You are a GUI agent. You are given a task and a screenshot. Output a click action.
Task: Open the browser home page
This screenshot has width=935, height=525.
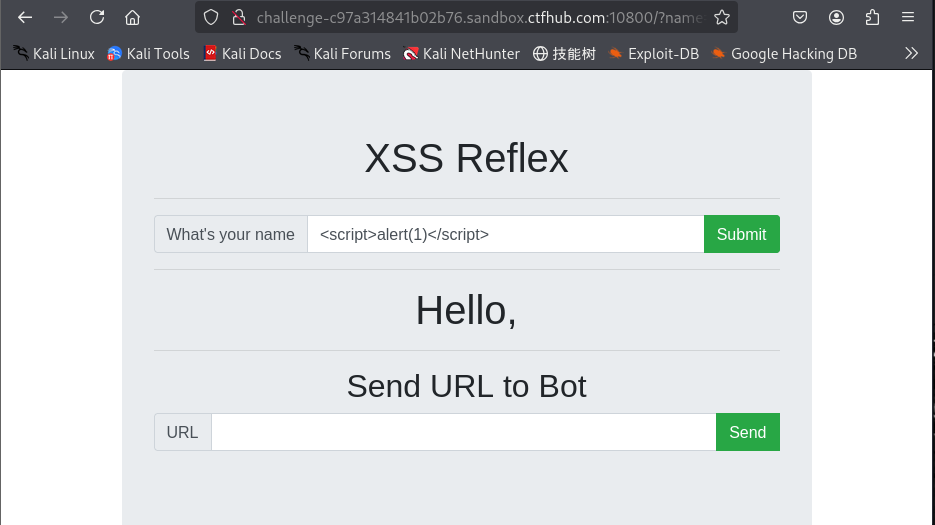click(x=132, y=17)
